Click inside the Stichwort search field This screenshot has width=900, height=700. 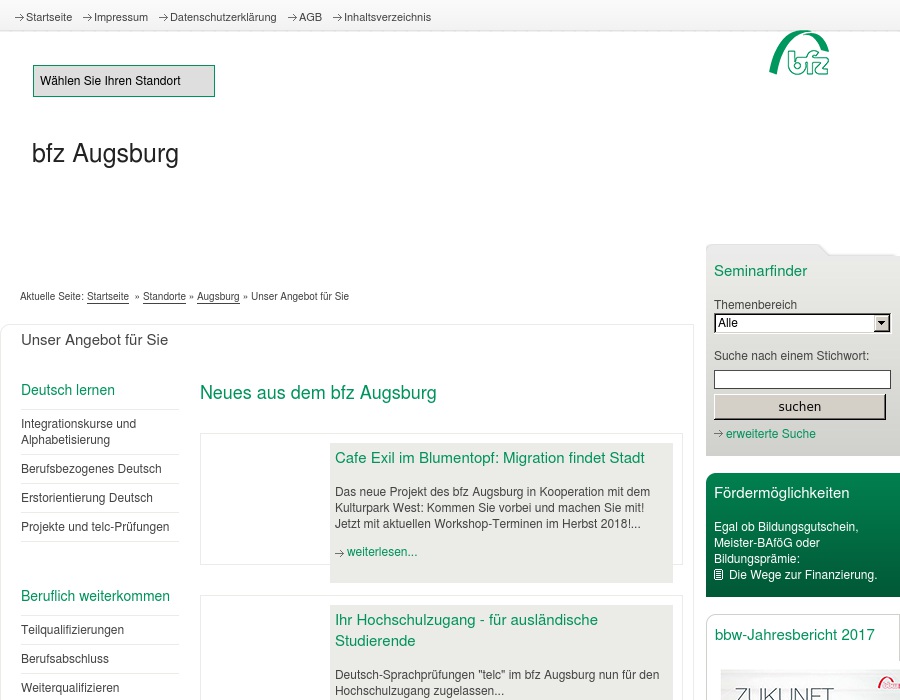802,379
